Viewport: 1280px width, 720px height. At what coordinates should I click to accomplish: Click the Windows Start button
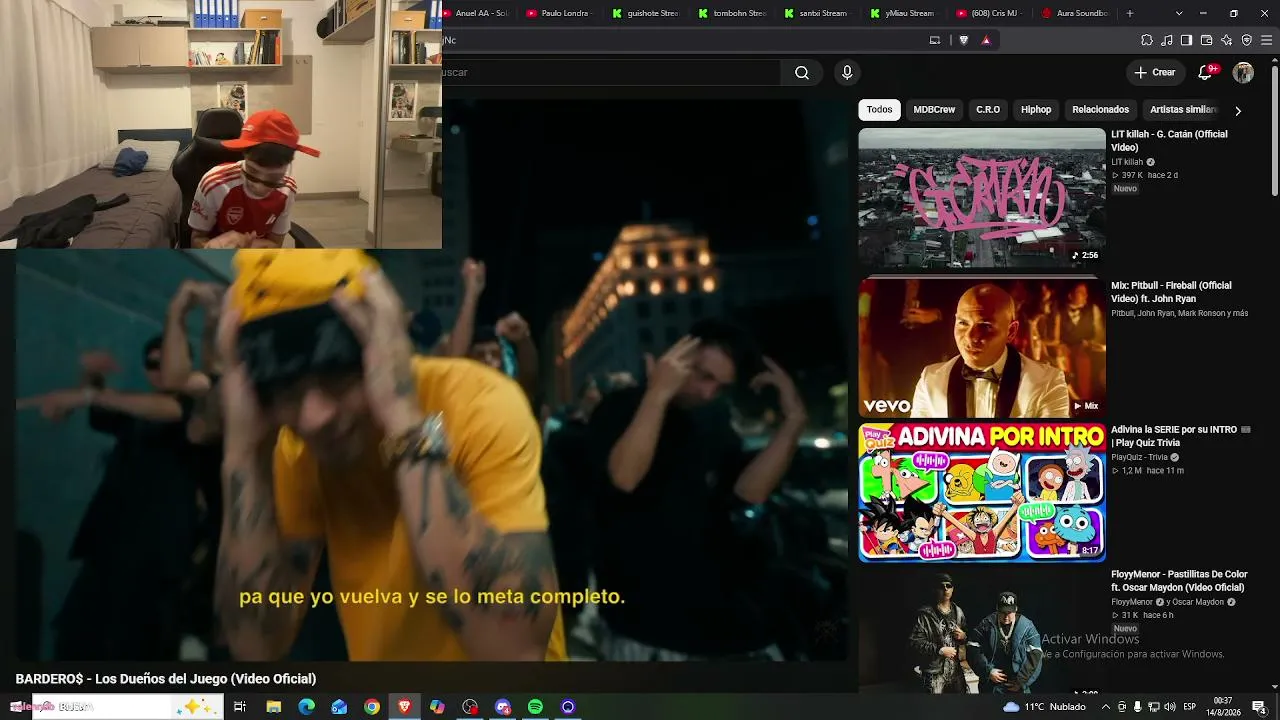click(16, 707)
